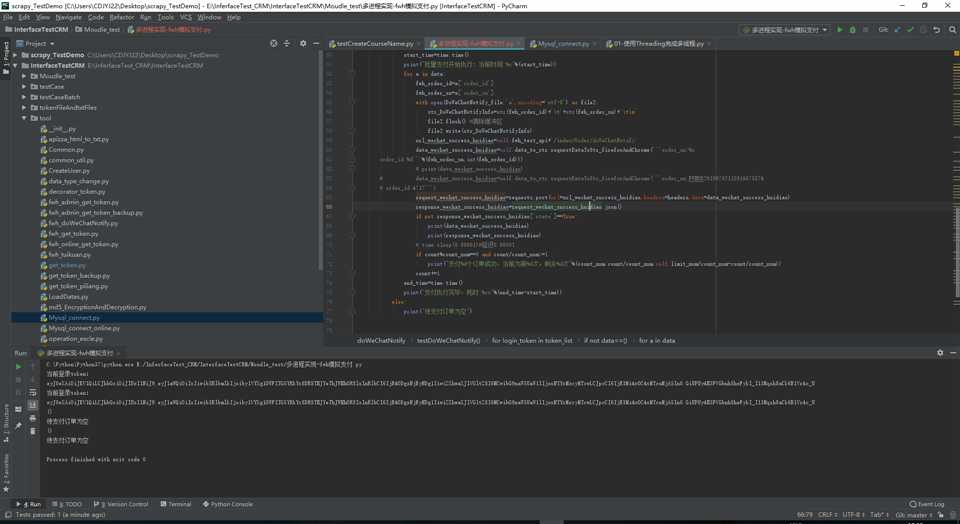Run the selected configuration with green play icon
This screenshot has width=960, height=524.
click(x=840, y=29)
